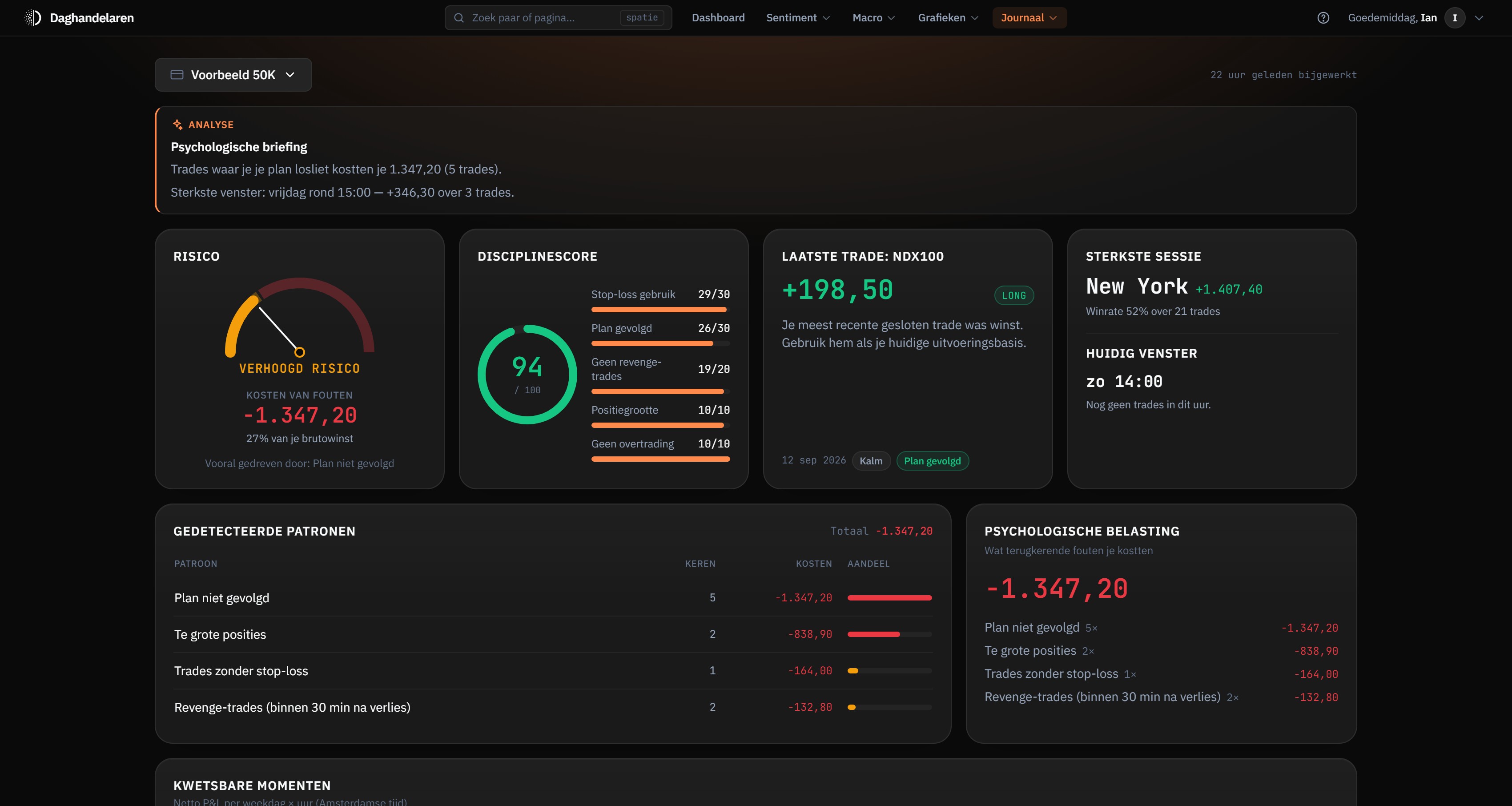Click the 'zo 14:00' current window time
This screenshot has width=1512, height=806.
pyautogui.click(x=1124, y=382)
